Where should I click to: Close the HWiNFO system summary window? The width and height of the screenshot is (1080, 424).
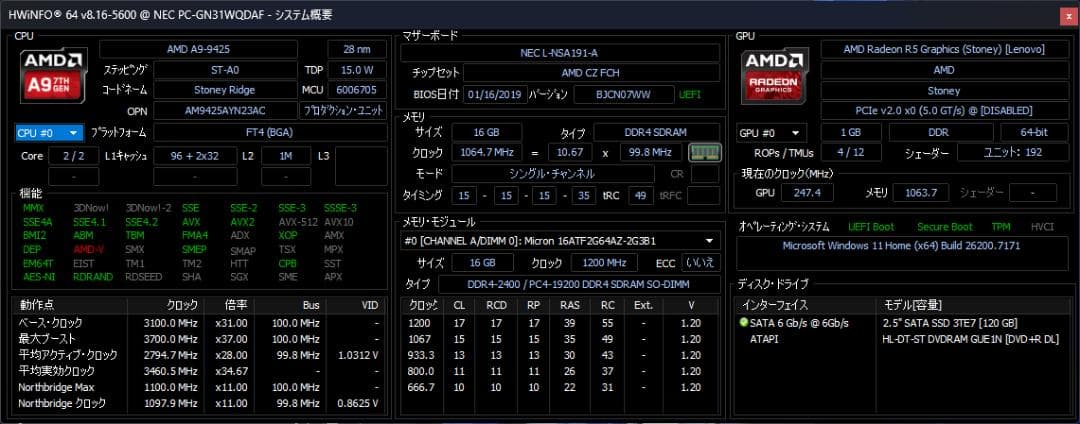tap(1068, 17)
